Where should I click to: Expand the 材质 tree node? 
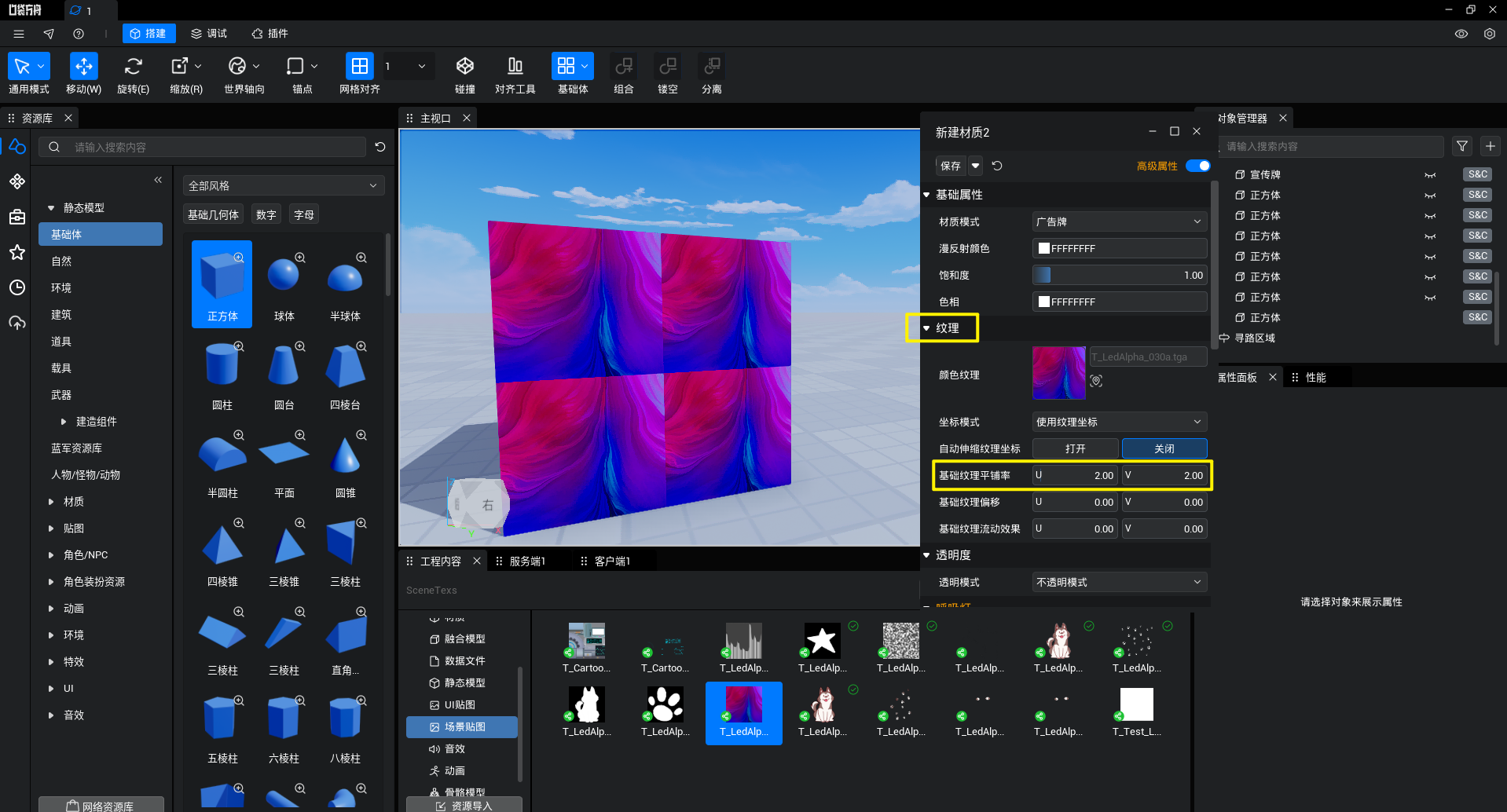pos(51,502)
